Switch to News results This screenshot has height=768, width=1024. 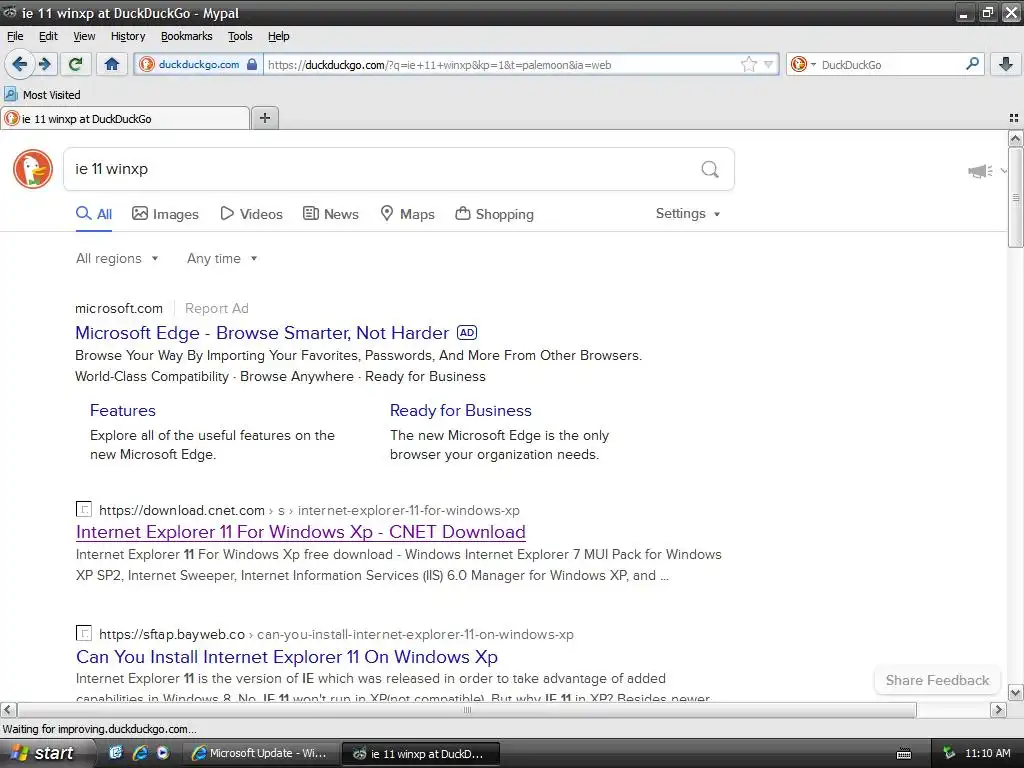pos(331,214)
